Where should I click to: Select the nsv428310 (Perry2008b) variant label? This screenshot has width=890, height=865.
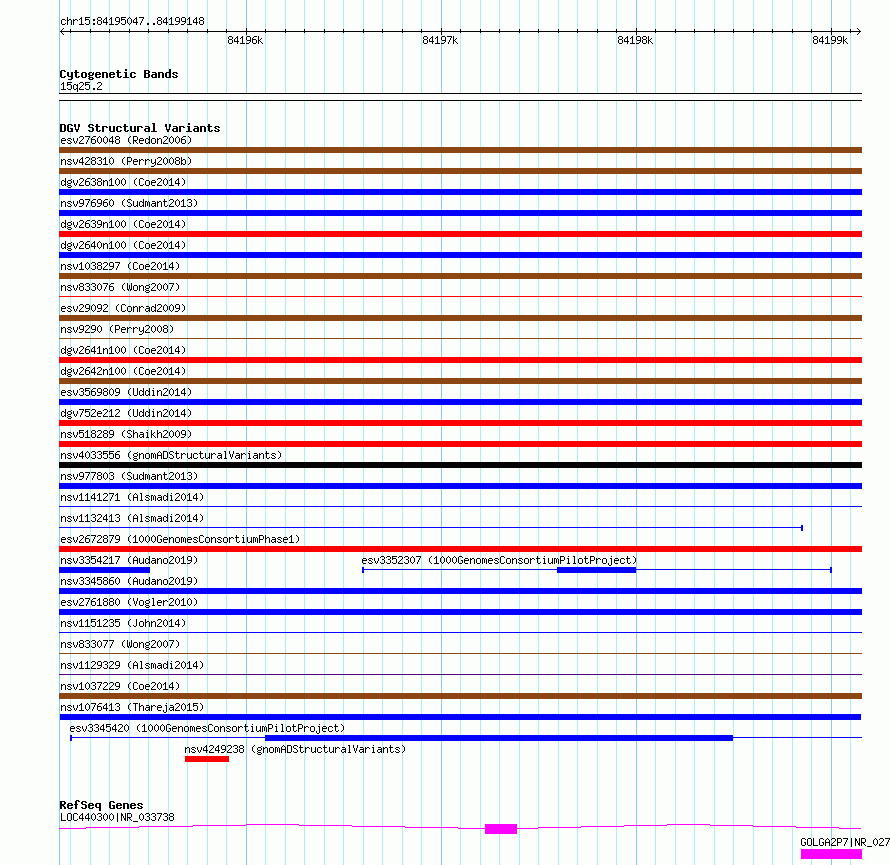(126, 161)
